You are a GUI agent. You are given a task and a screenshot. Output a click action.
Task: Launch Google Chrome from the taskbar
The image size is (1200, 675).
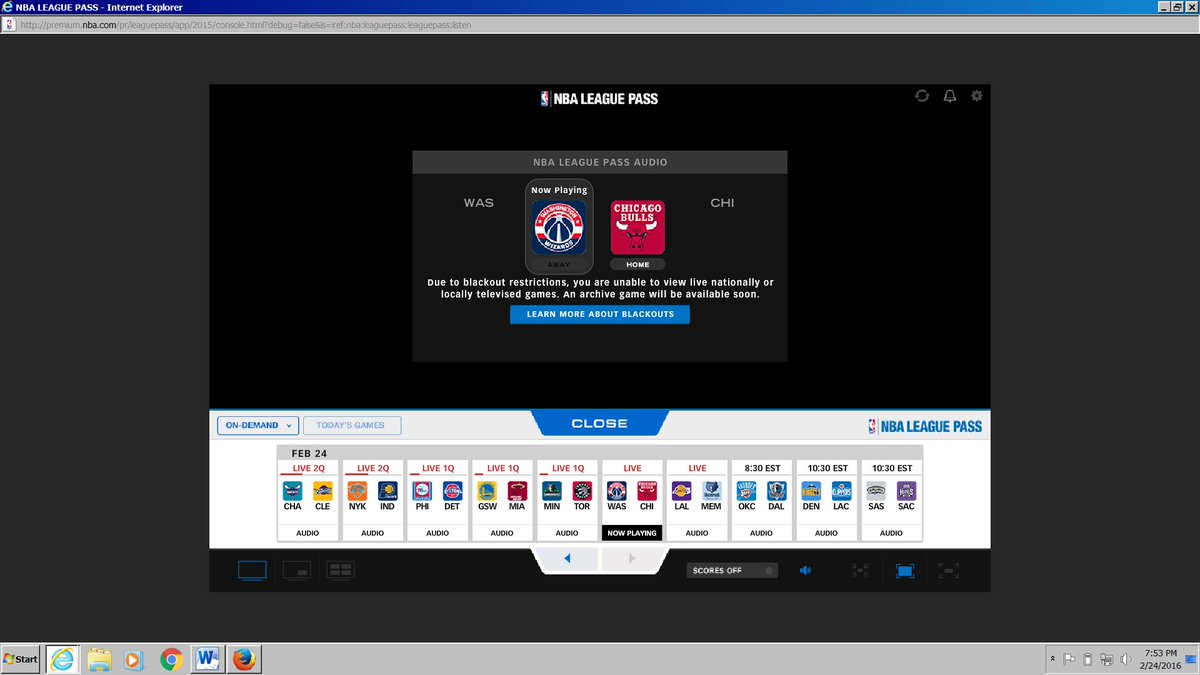[x=171, y=659]
